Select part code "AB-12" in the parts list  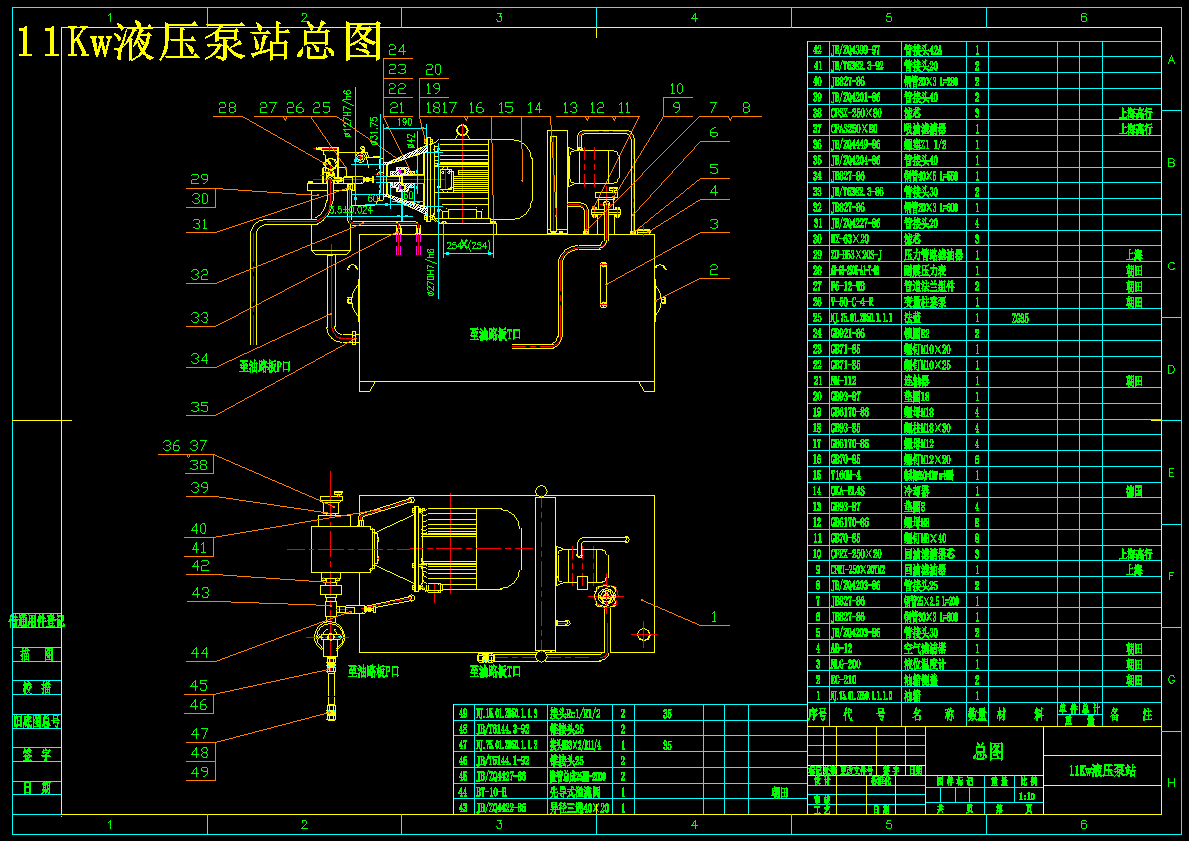[x=842, y=648]
